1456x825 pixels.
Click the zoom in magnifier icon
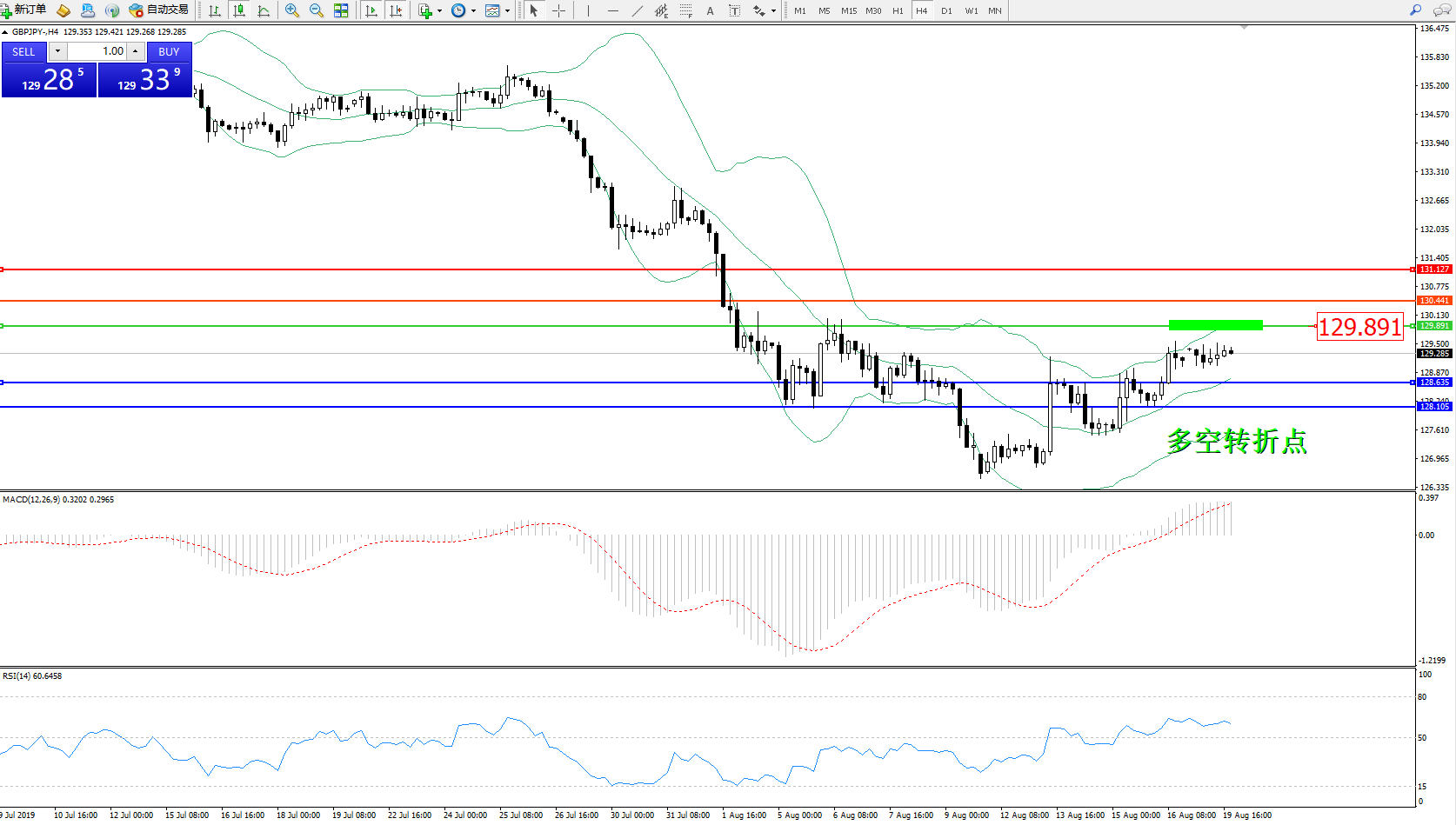pos(292,10)
